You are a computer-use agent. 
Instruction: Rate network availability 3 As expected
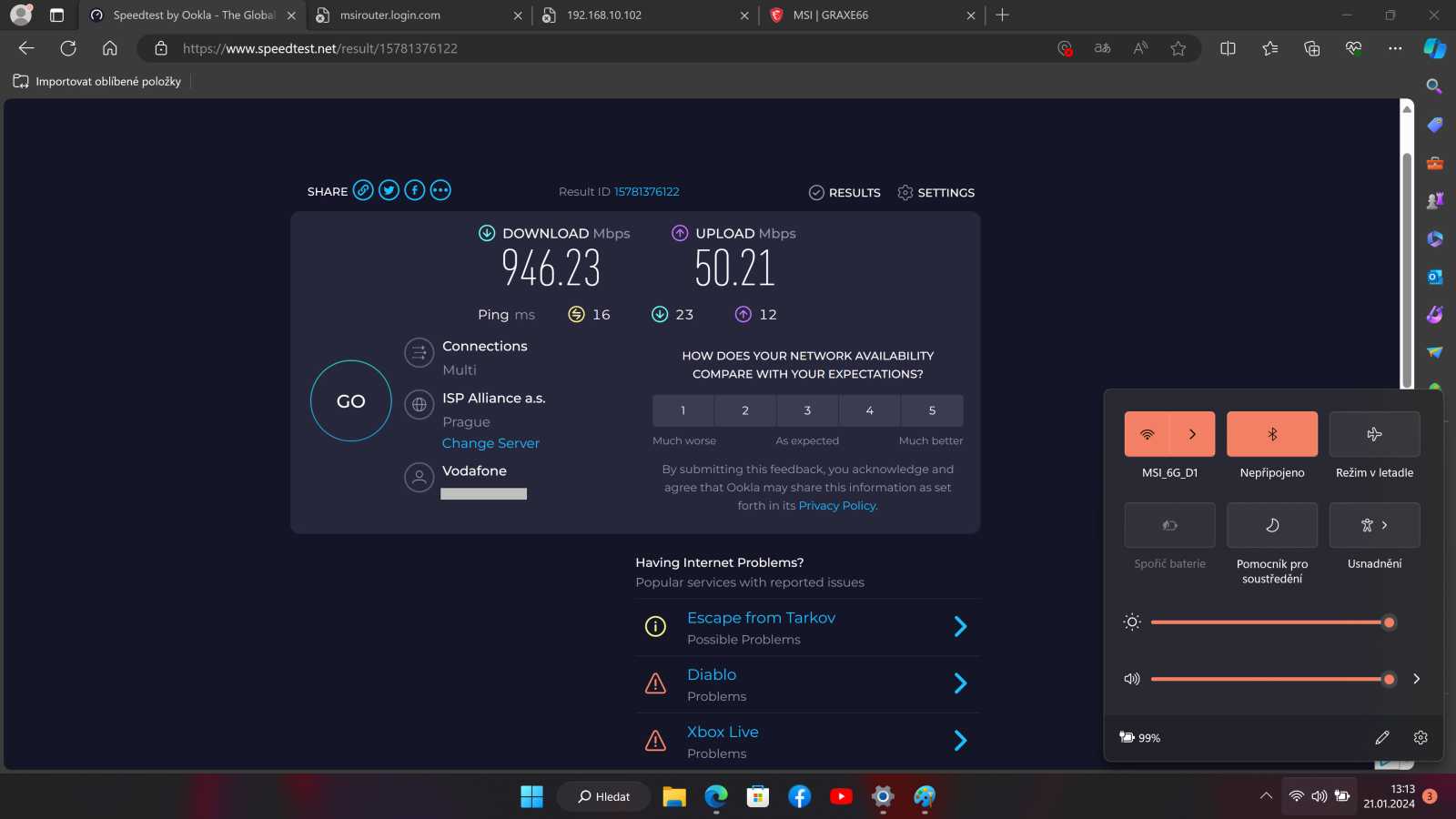tap(807, 410)
